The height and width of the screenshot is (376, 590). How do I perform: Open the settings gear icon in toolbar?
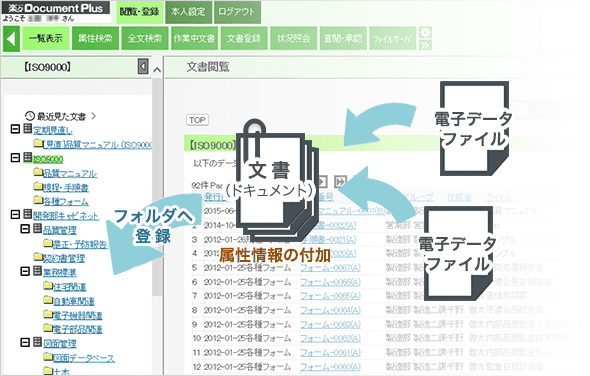click(425, 32)
